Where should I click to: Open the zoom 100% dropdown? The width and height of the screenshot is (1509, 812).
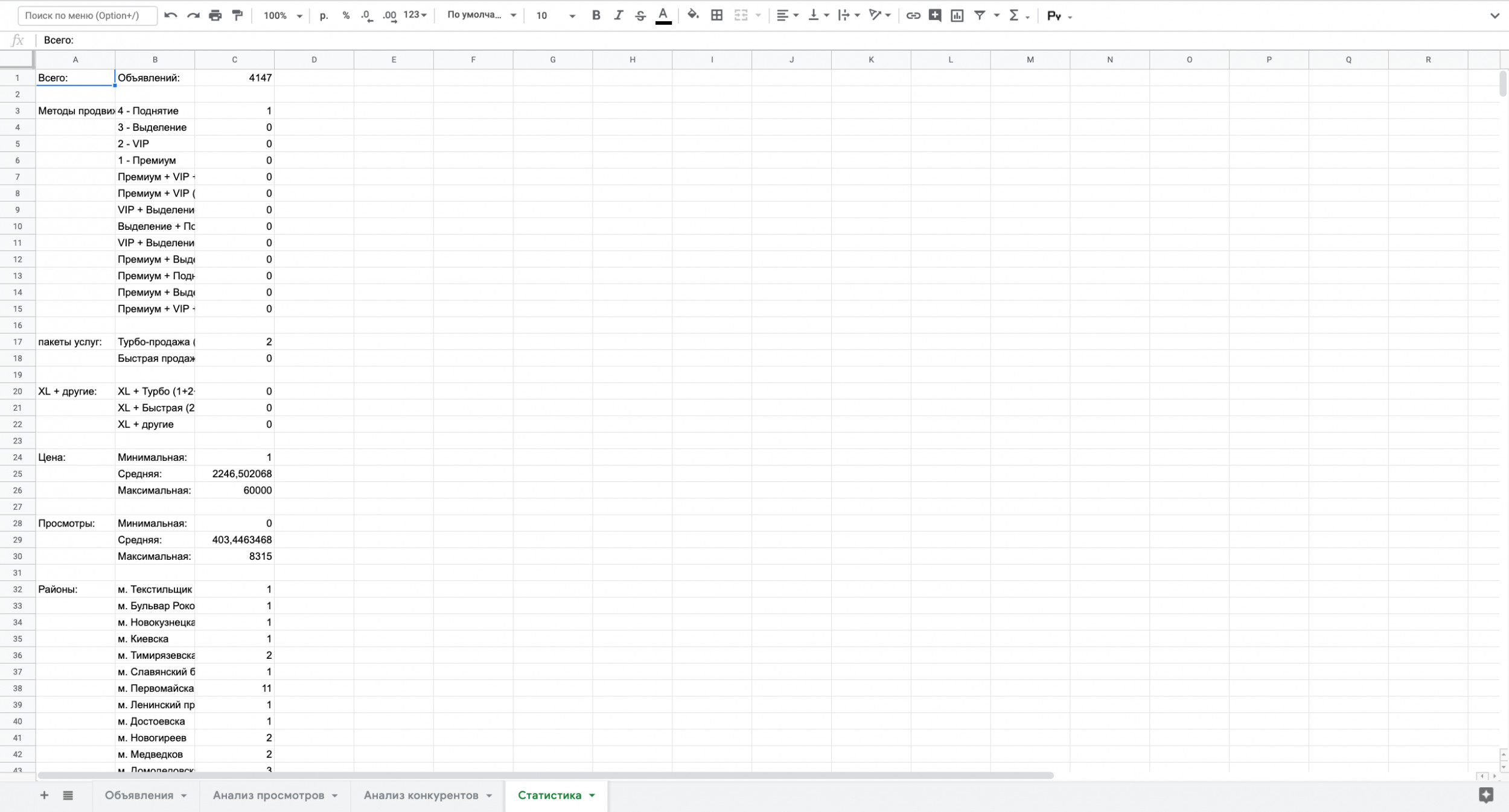tap(282, 16)
